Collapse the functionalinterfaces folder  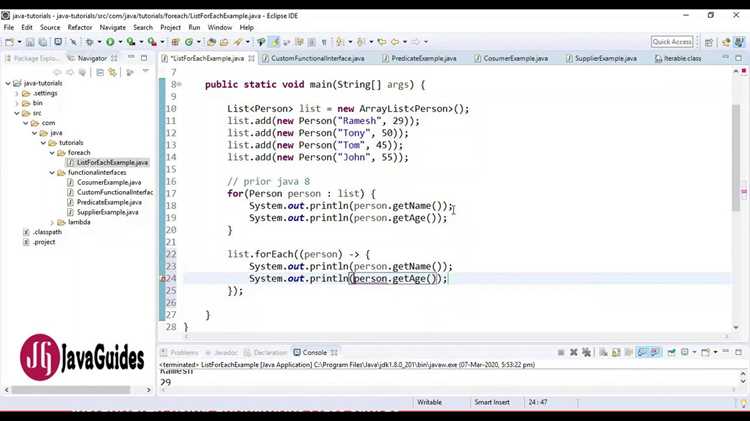(52, 172)
